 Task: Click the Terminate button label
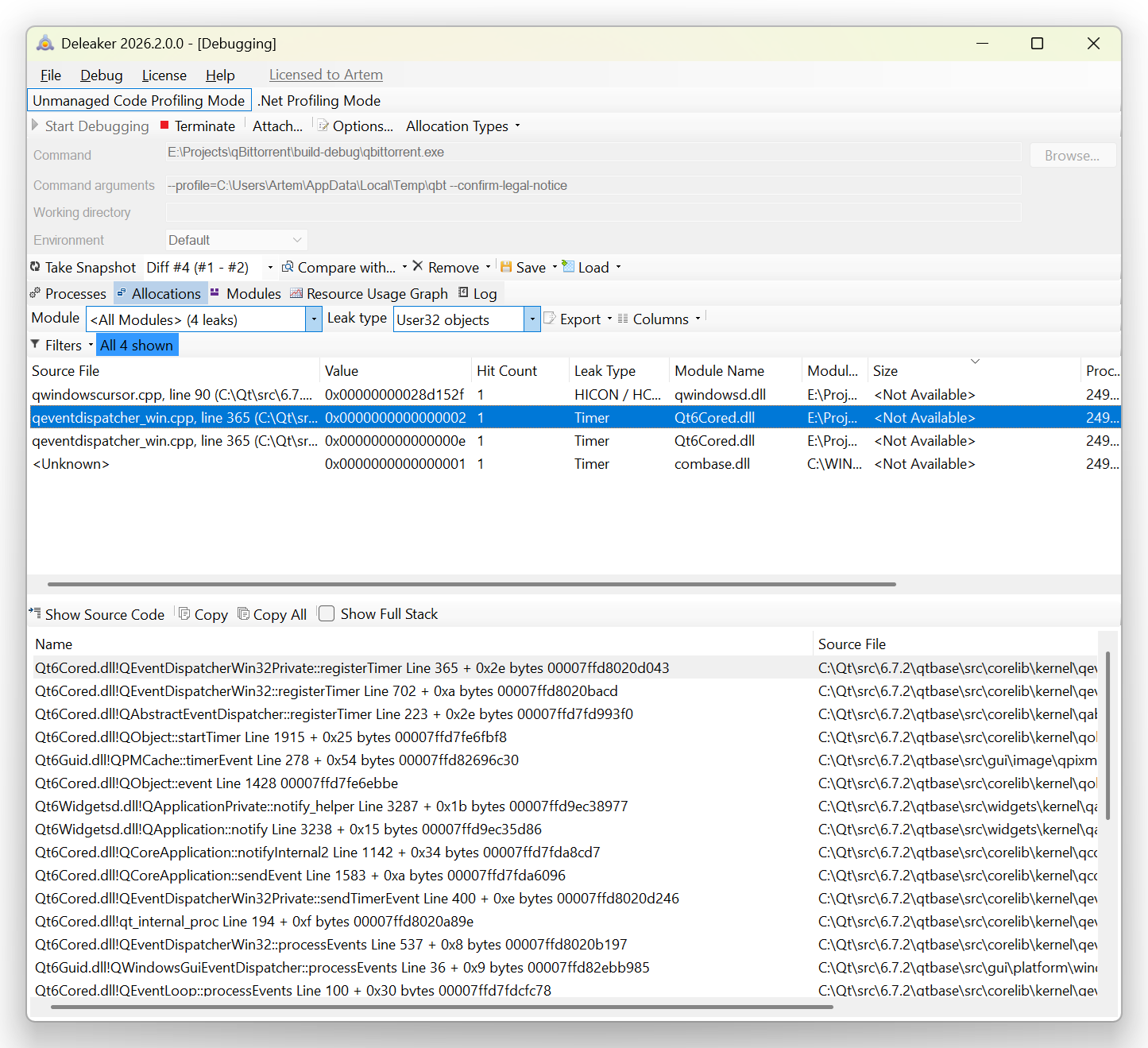(x=205, y=126)
